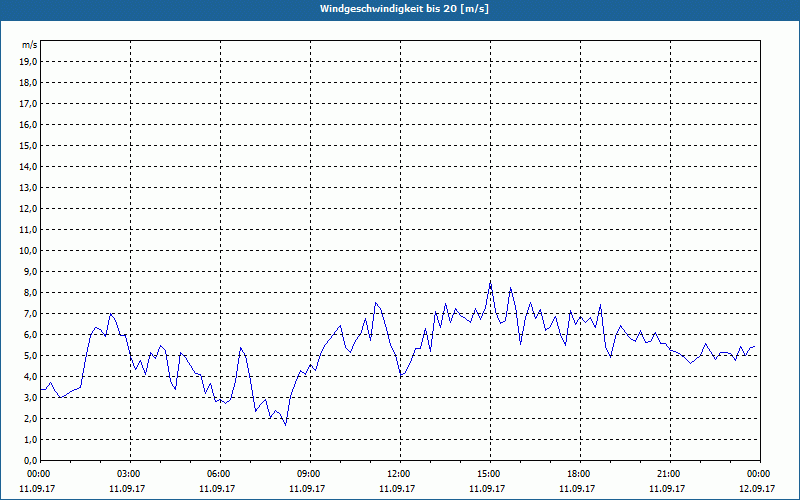The height and width of the screenshot is (500, 800).
Task: Click the 4,0 y-axis label
Action: coord(30,377)
